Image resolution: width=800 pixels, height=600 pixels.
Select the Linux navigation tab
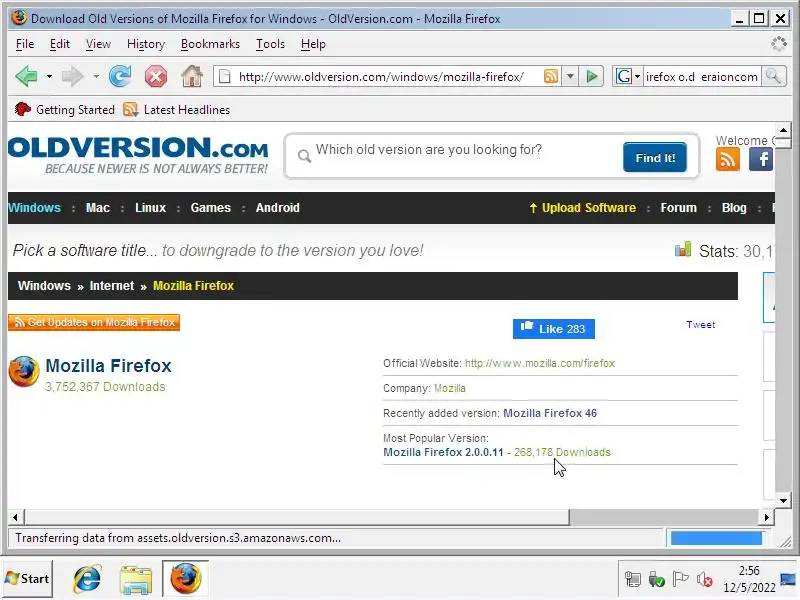tap(151, 208)
